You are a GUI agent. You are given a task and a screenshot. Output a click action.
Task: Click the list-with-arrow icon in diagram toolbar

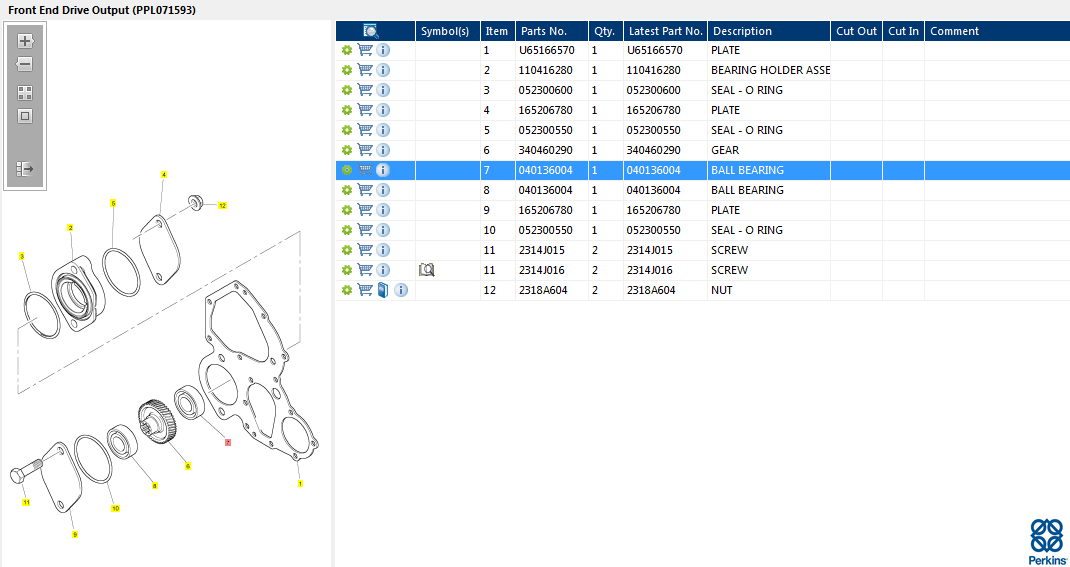[25, 169]
